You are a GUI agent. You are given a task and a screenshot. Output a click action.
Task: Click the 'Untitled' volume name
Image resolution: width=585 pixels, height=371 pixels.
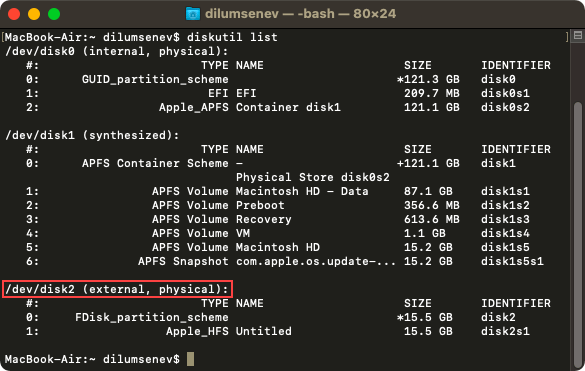click(x=263, y=331)
